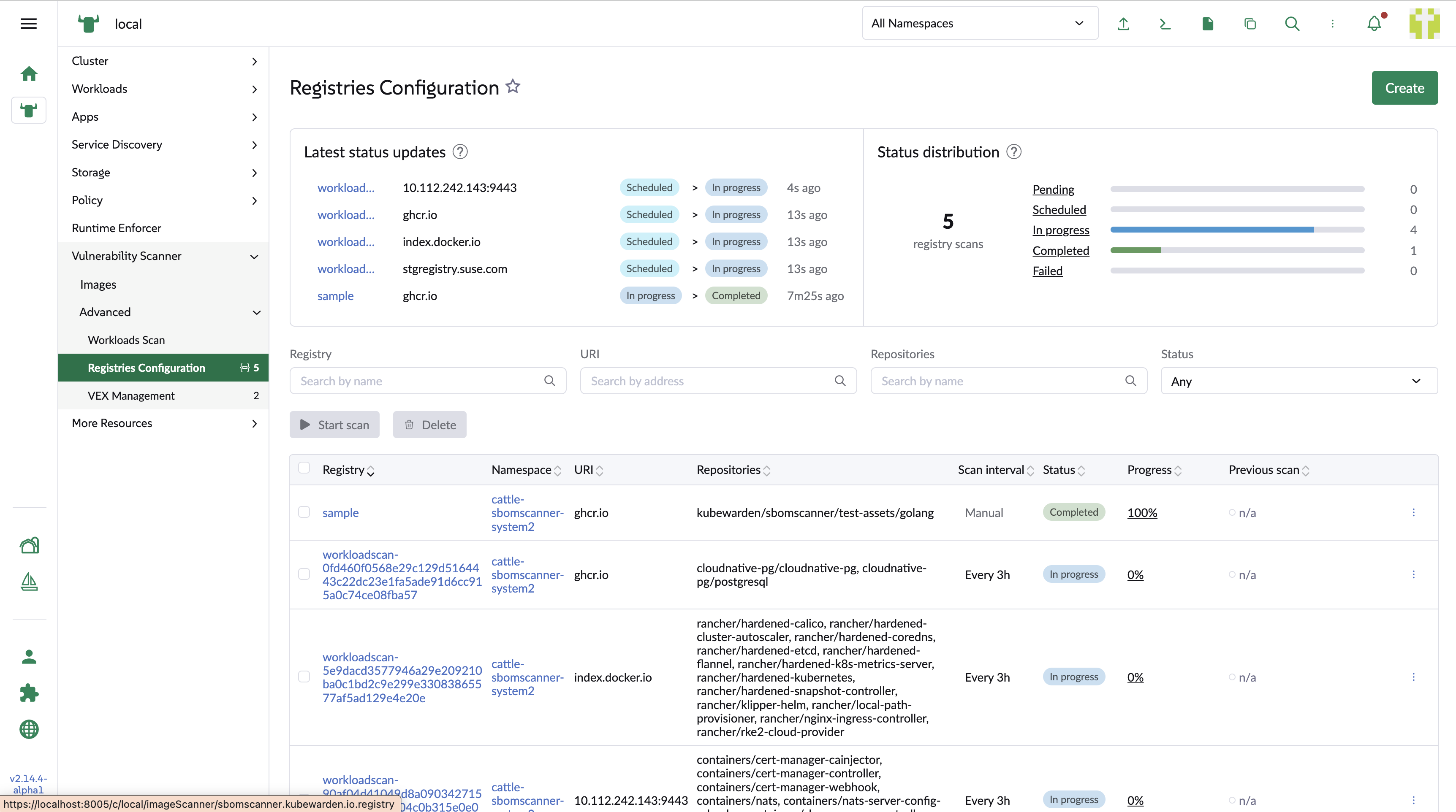
Task: Expand the Service Discovery group
Action: (163, 145)
